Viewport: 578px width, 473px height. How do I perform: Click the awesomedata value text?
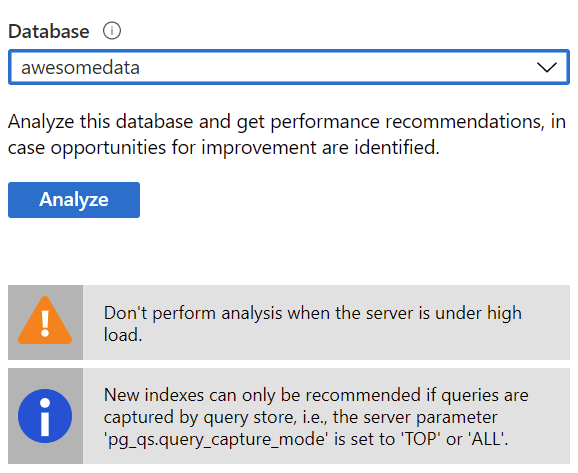click(x=80, y=67)
